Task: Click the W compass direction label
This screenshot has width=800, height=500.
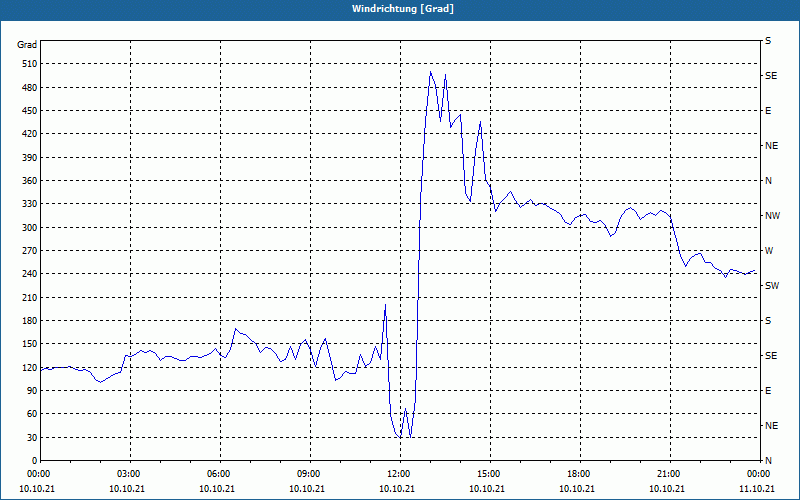Action: [769, 251]
